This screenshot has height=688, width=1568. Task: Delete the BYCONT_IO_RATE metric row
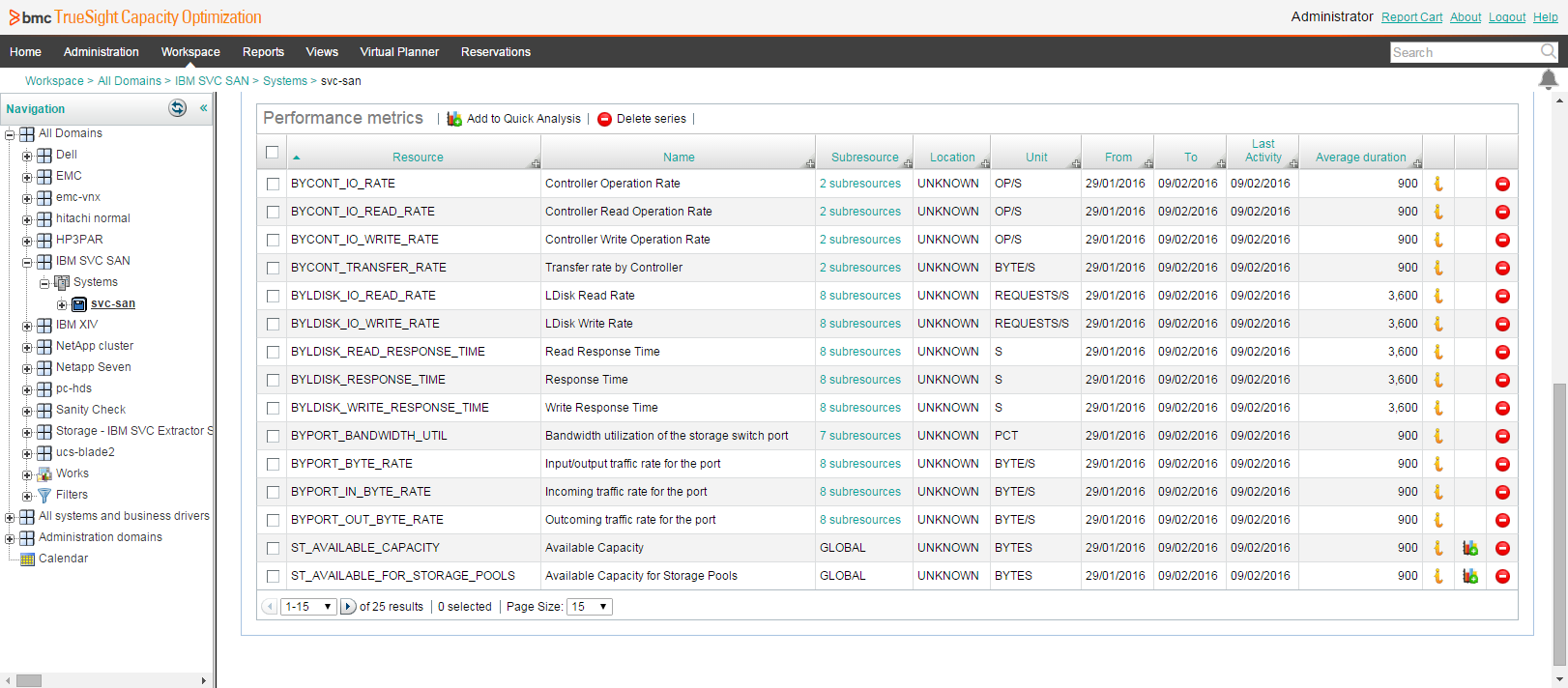1502,184
